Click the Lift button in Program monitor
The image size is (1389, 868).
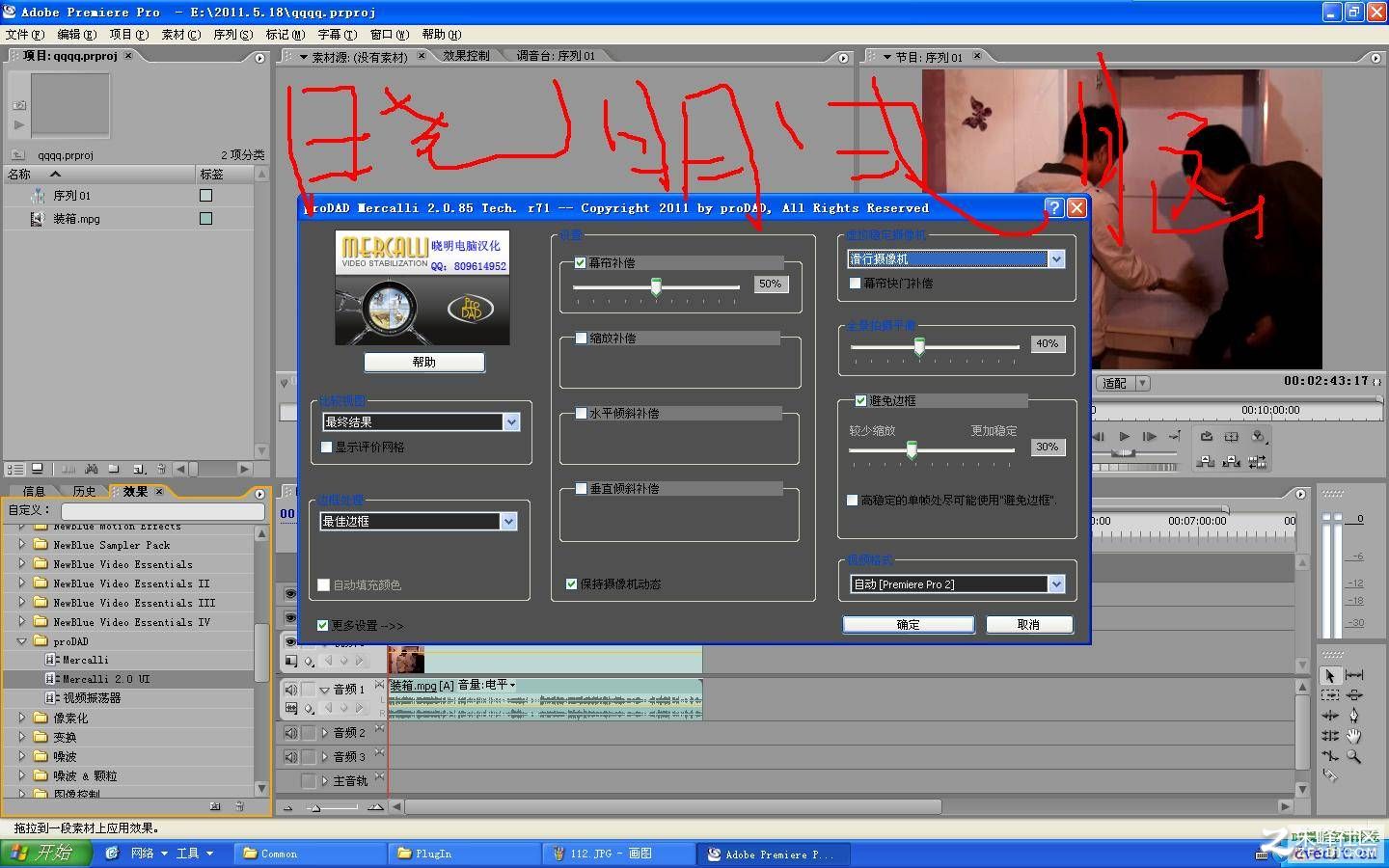point(1206,462)
